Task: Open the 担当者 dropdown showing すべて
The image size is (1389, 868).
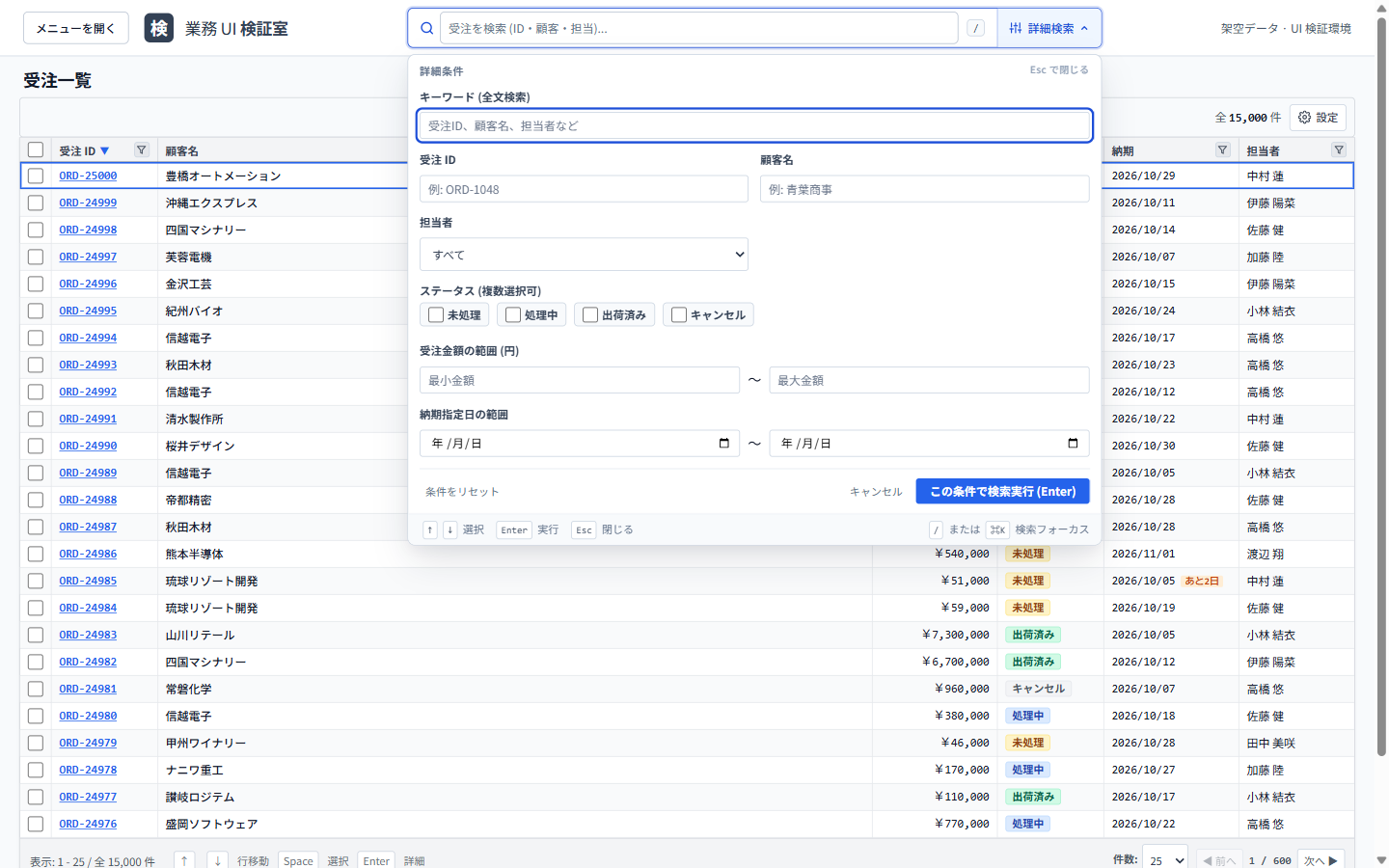Action: point(584,255)
